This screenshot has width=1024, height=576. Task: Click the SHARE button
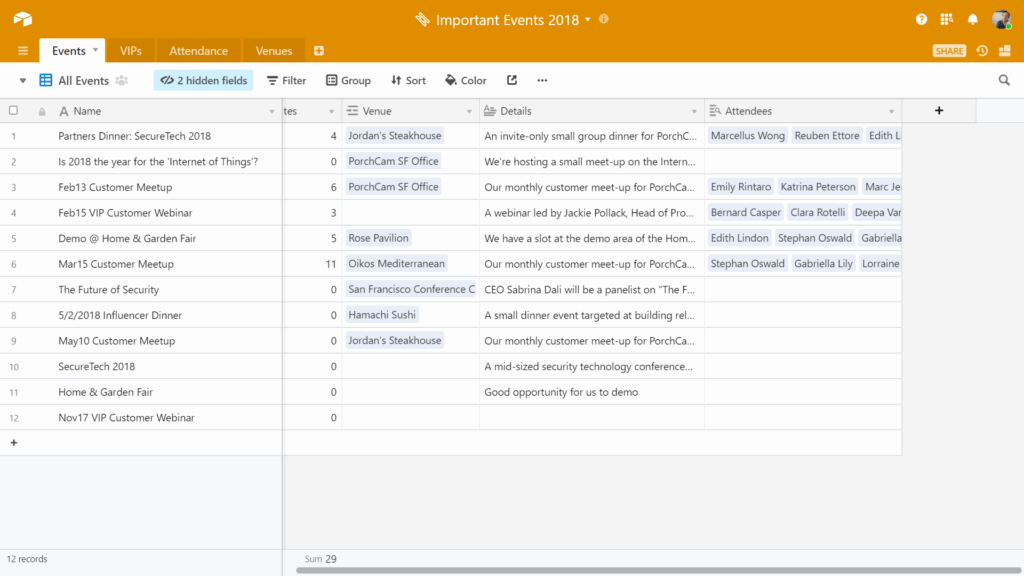[x=949, y=51]
